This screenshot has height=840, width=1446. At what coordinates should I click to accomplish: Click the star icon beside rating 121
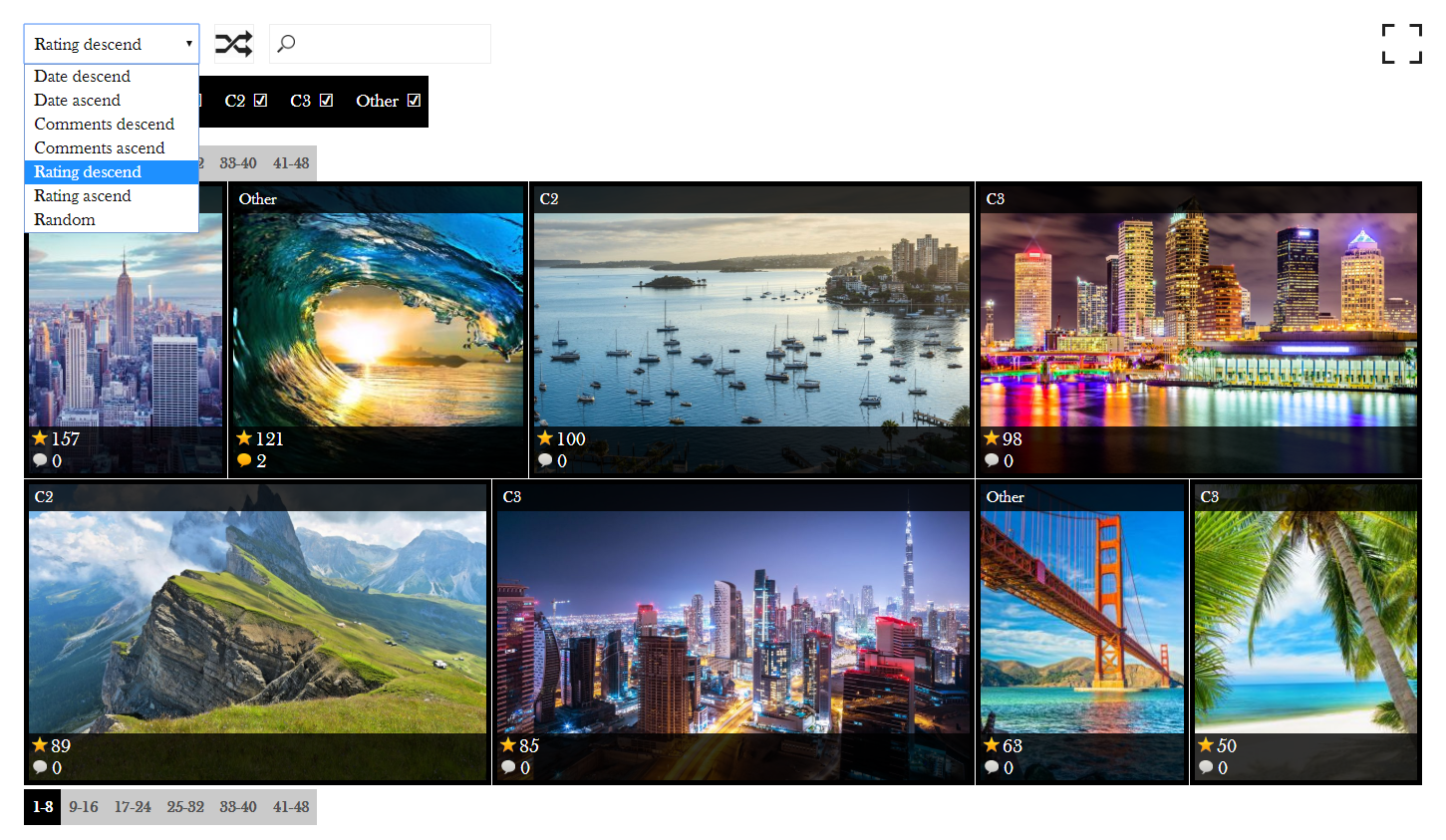point(244,438)
